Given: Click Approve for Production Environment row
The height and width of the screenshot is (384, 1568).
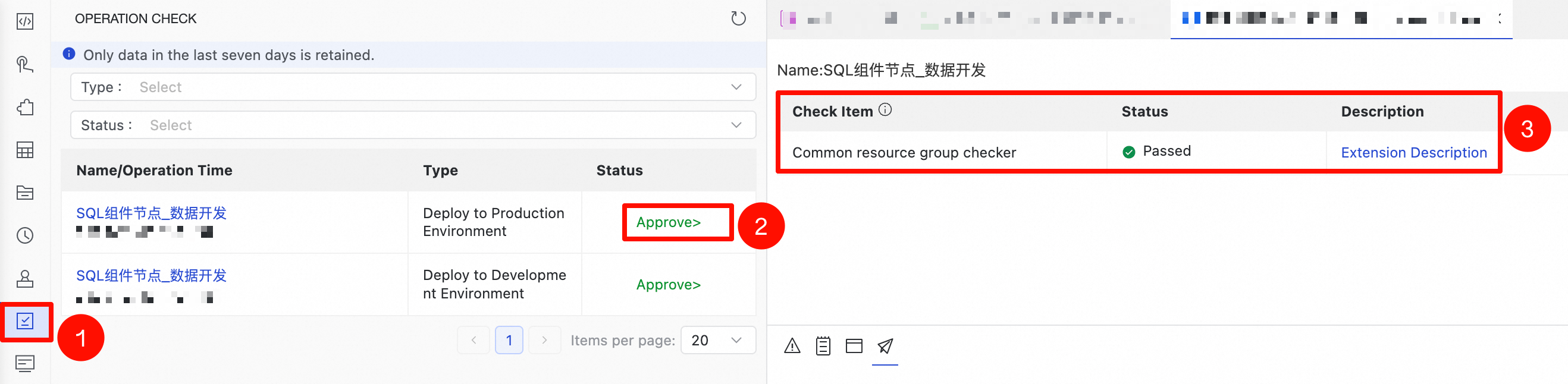Looking at the screenshot, I should click(x=669, y=223).
